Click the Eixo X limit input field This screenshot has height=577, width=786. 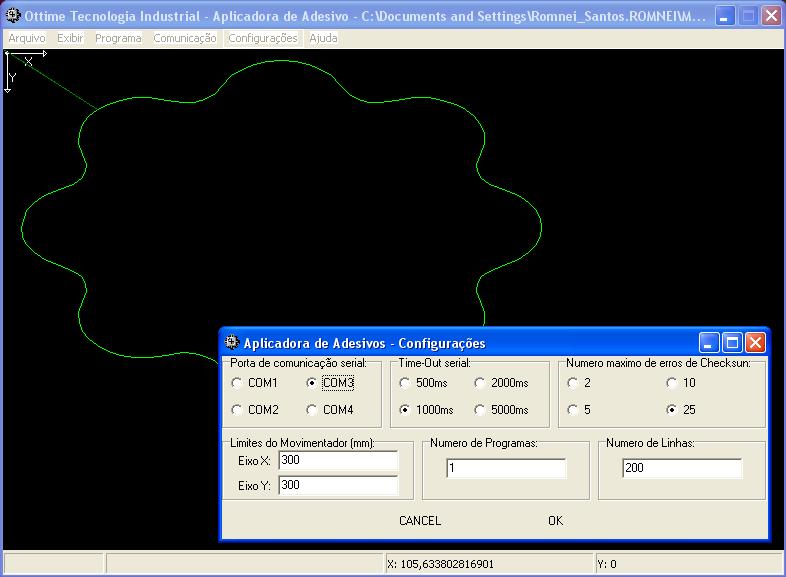(339, 460)
